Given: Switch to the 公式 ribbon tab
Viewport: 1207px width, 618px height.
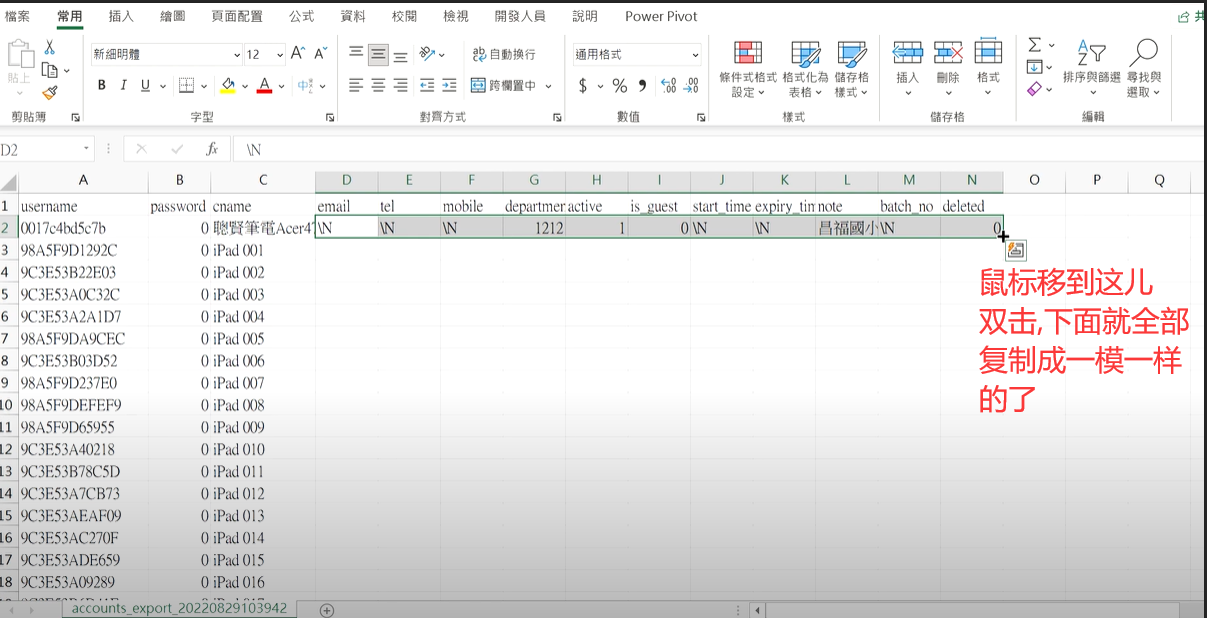Looking at the screenshot, I should [x=301, y=16].
